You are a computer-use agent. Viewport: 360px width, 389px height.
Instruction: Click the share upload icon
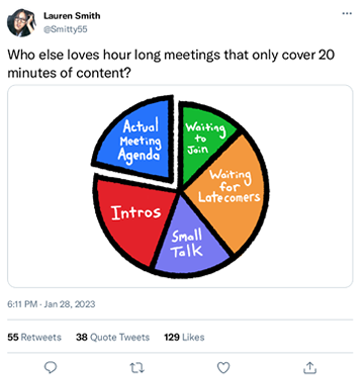coord(310,367)
